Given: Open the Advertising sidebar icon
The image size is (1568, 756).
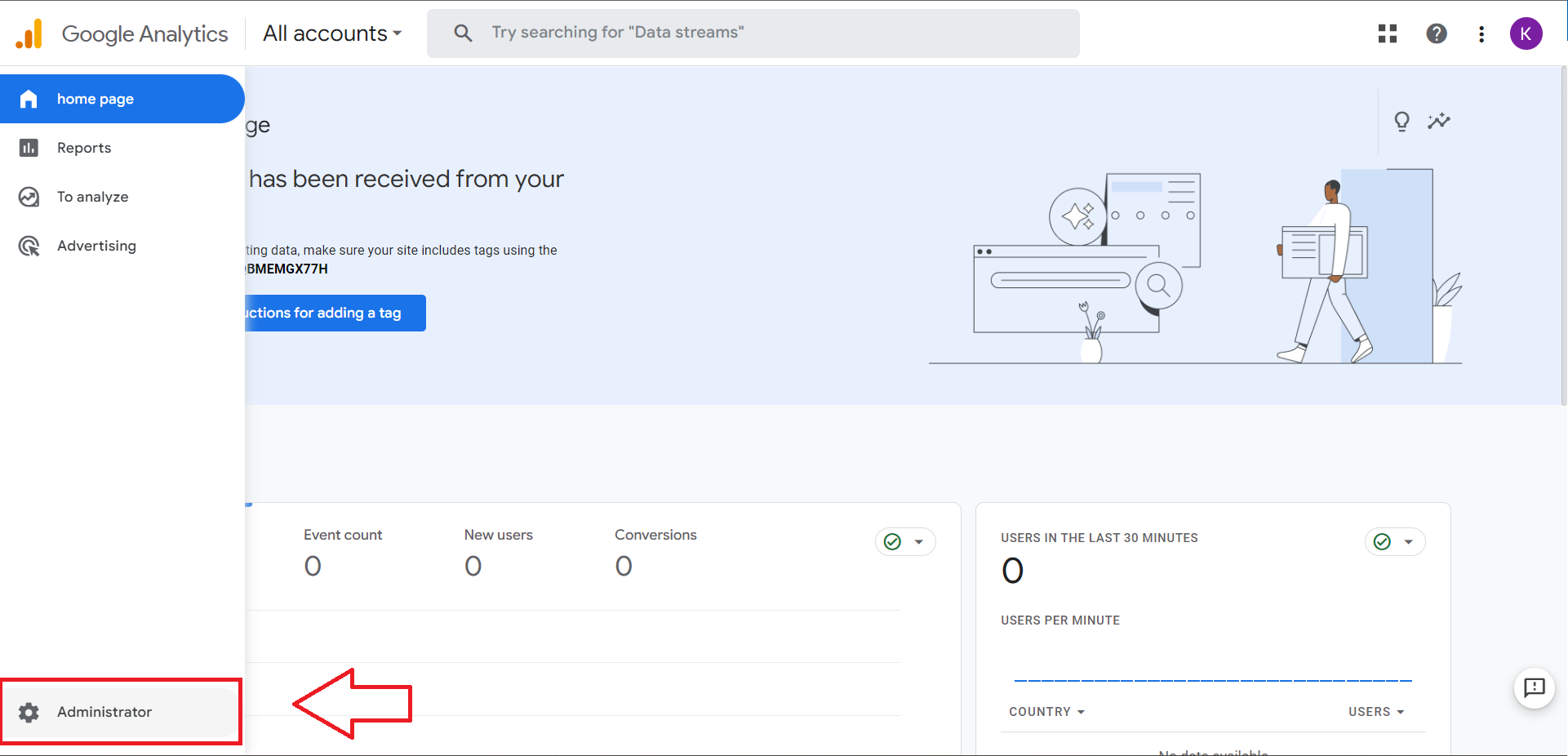Looking at the screenshot, I should click(x=29, y=246).
